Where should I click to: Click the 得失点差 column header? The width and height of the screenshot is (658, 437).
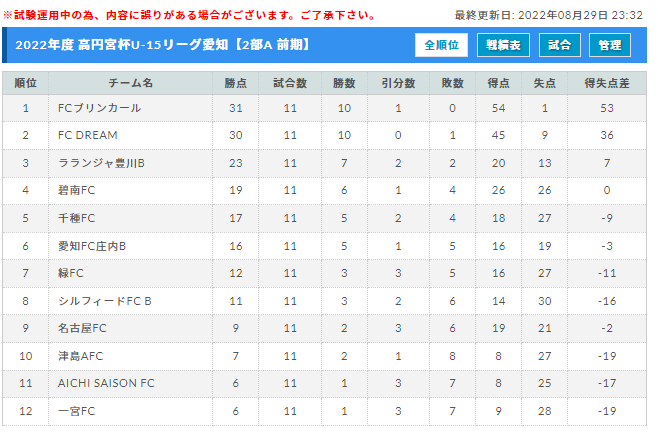point(607,83)
